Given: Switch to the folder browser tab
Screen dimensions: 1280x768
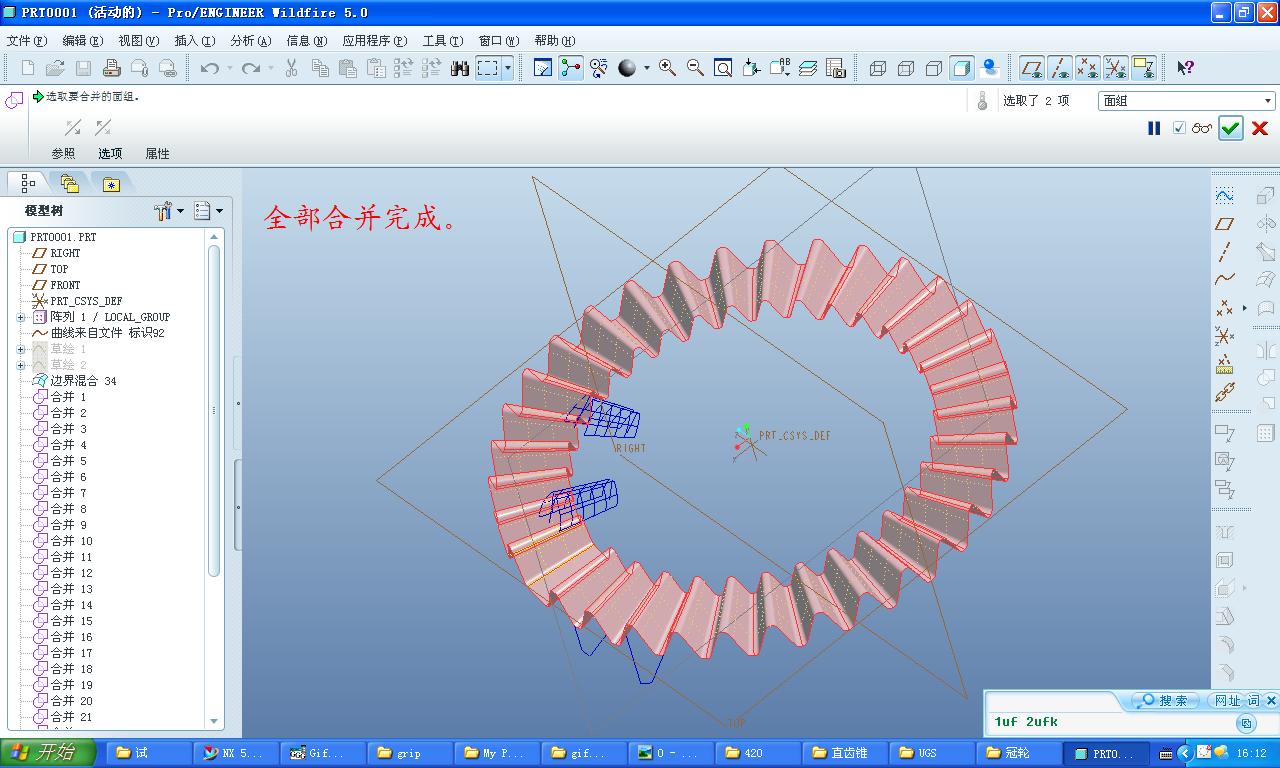Looking at the screenshot, I should click(69, 183).
